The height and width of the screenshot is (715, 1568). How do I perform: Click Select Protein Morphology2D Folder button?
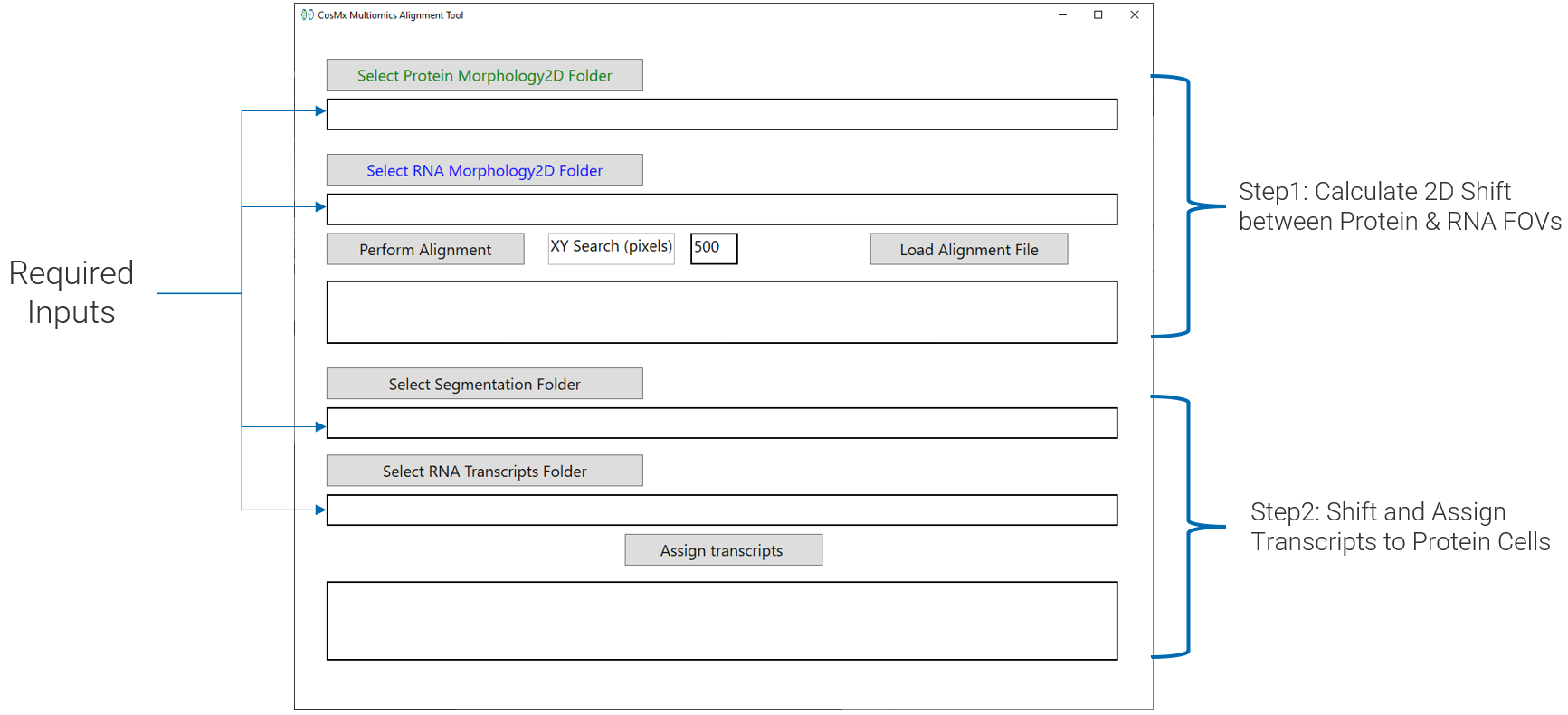click(x=484, y=75)
